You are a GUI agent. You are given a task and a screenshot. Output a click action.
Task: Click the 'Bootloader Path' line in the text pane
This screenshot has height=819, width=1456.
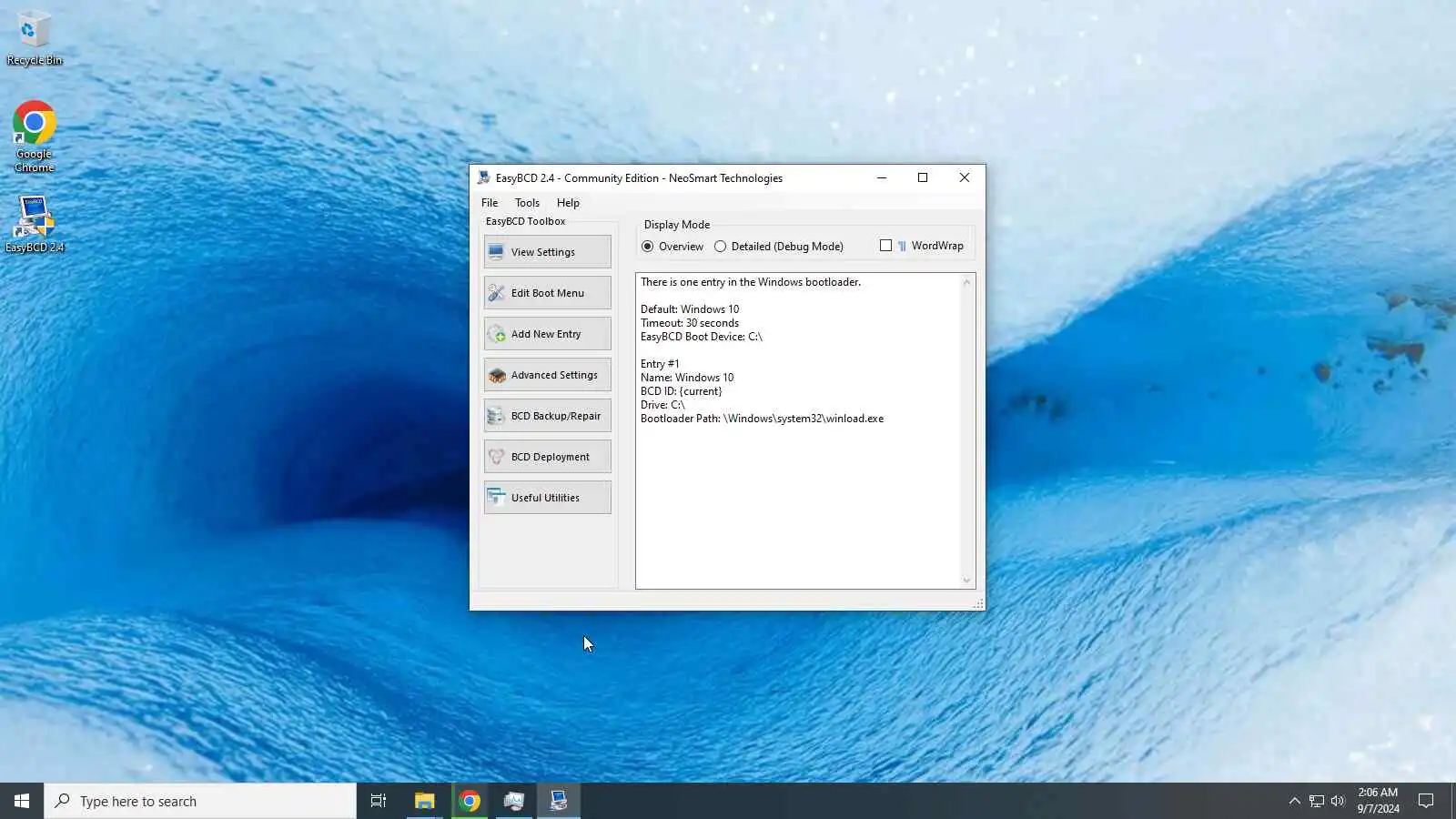(x=762, y=419)
